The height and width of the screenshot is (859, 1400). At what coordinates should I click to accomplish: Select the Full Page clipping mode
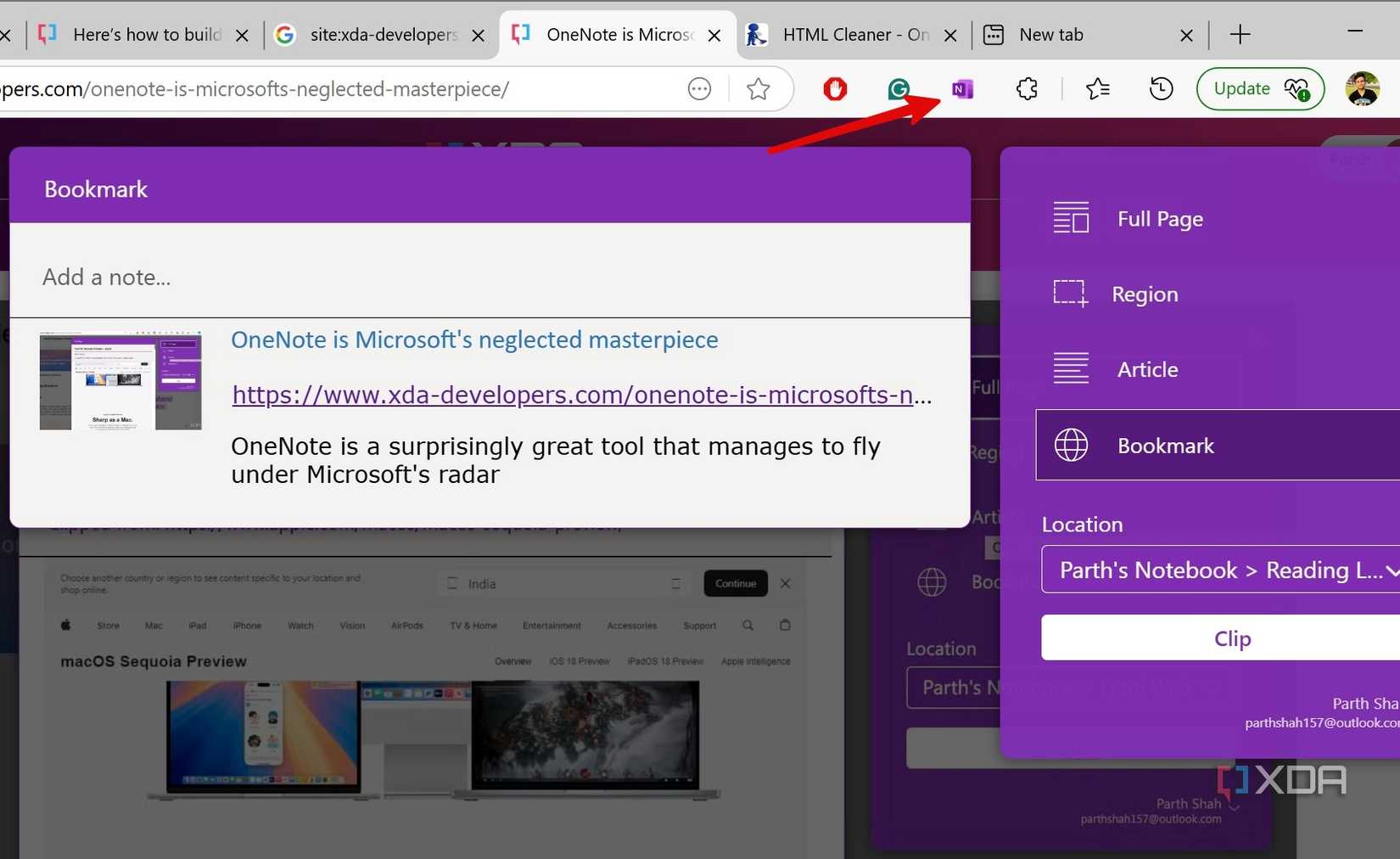coord(1159,218)
